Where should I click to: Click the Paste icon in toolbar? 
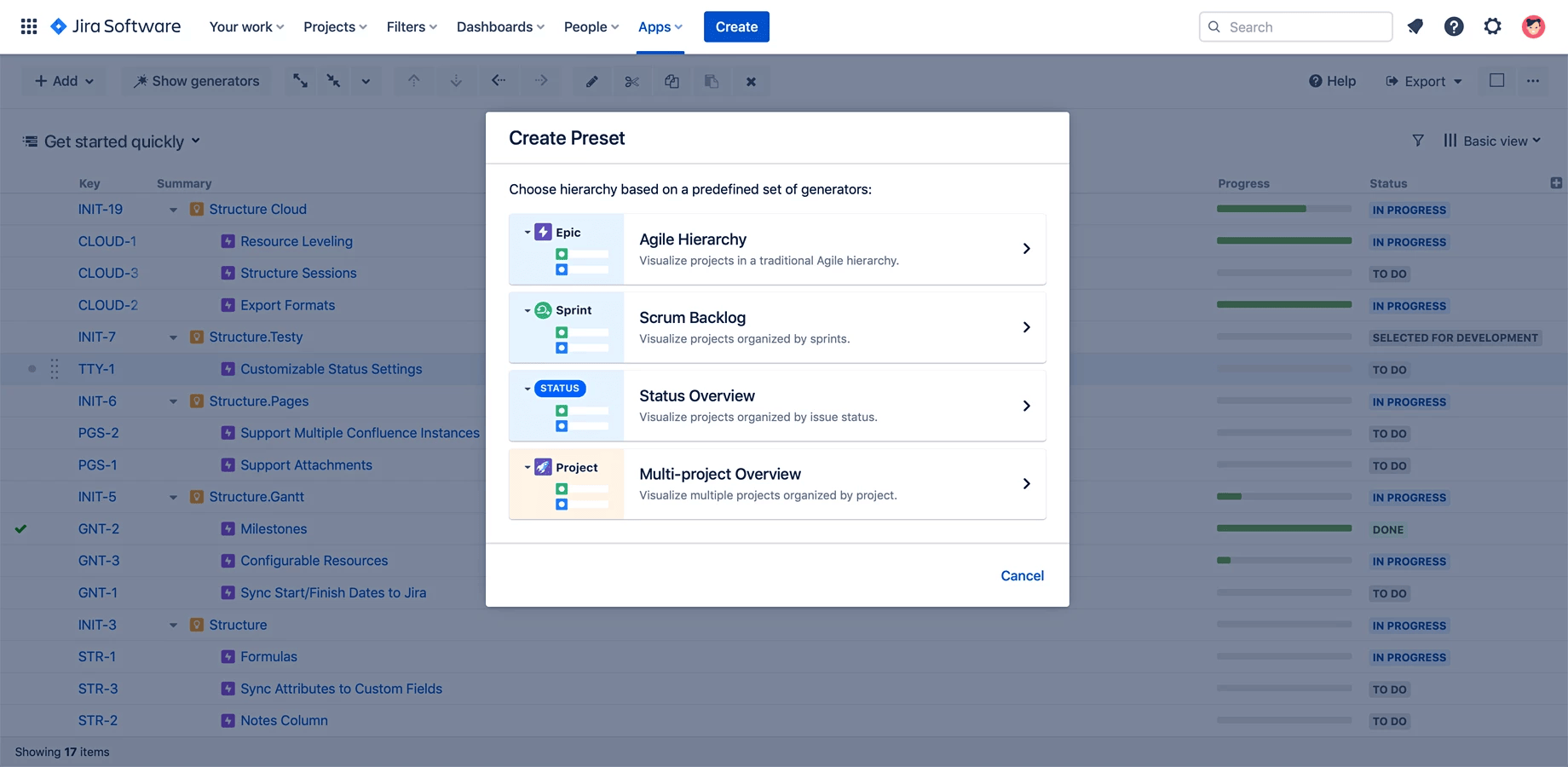click(712, 82)
